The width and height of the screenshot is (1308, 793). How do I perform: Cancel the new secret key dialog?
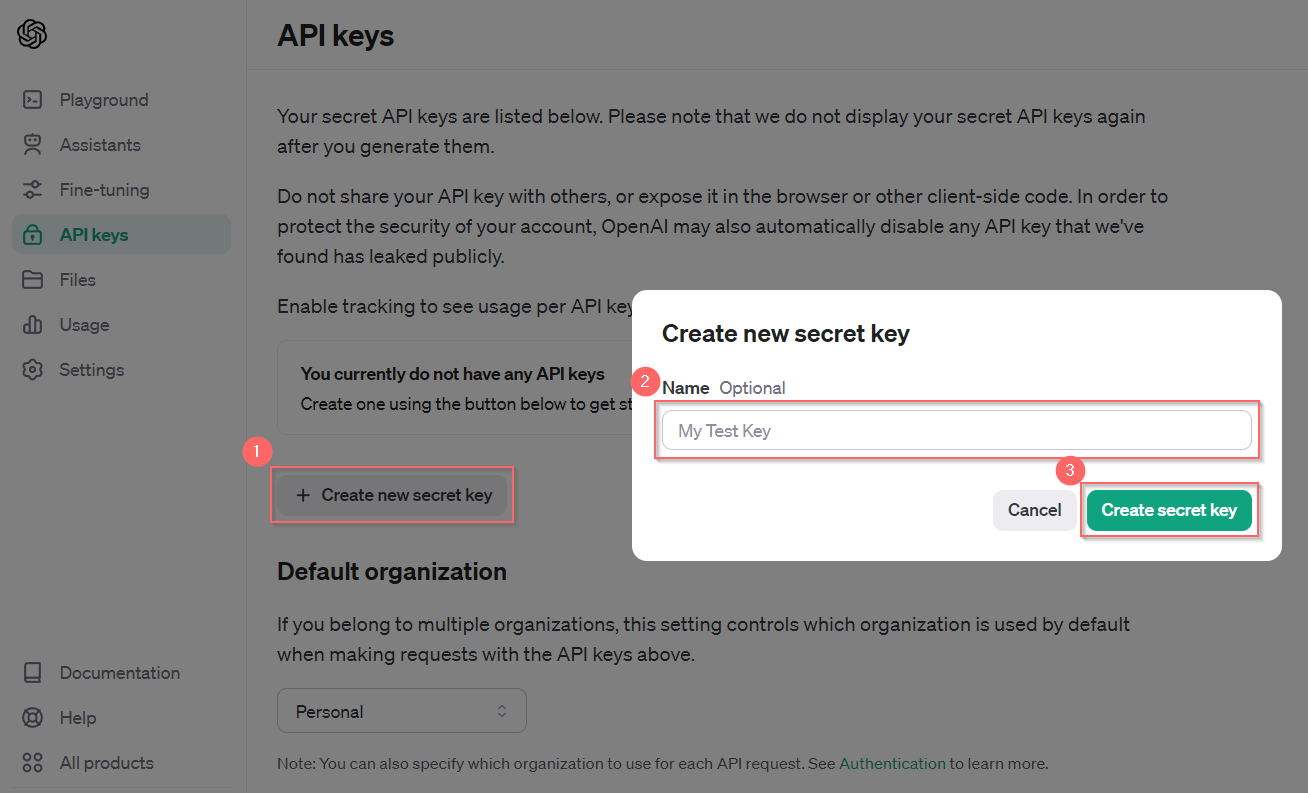pyautogui.click(x=1035, y=510)
